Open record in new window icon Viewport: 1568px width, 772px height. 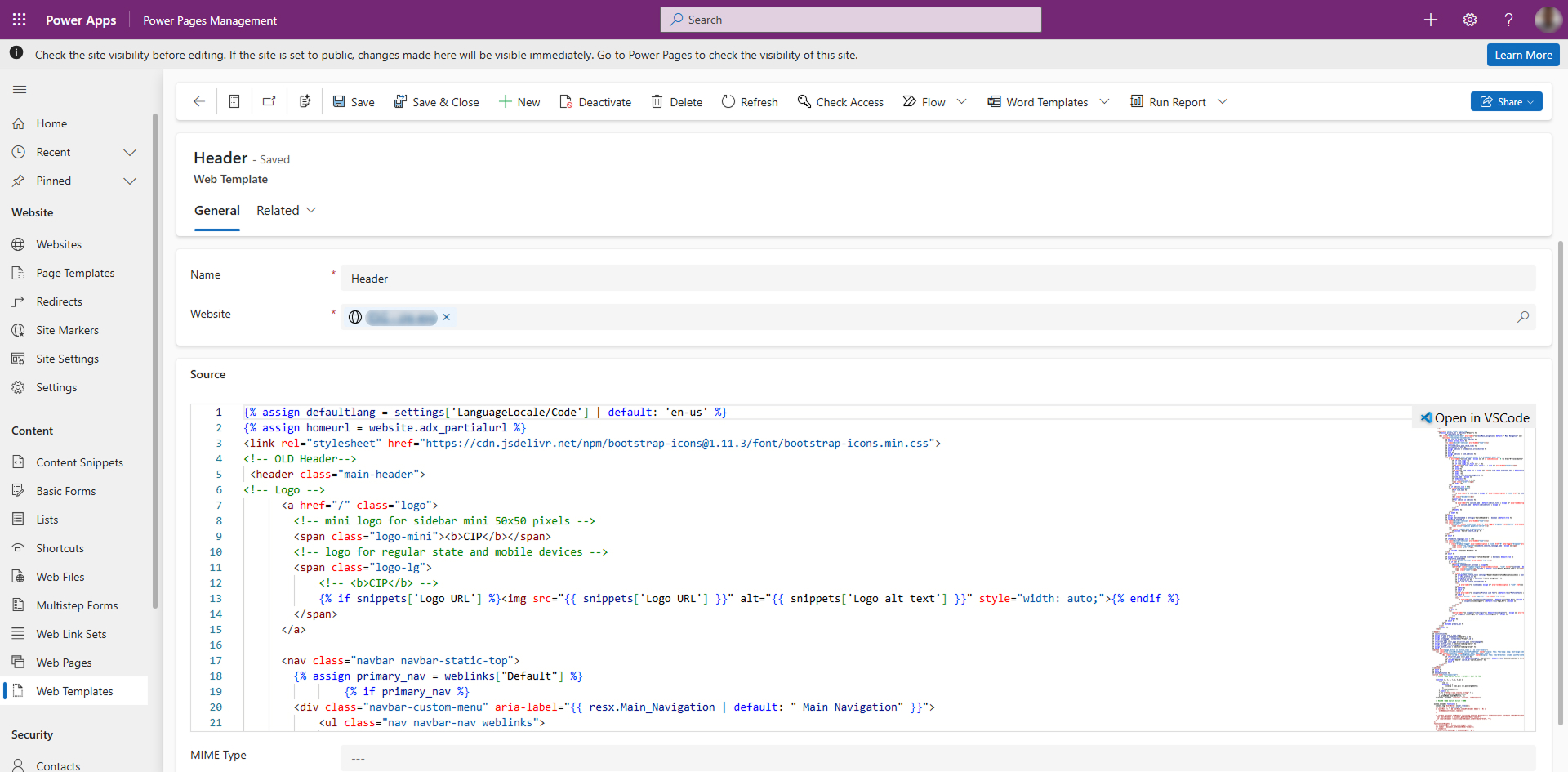point(269,102)
